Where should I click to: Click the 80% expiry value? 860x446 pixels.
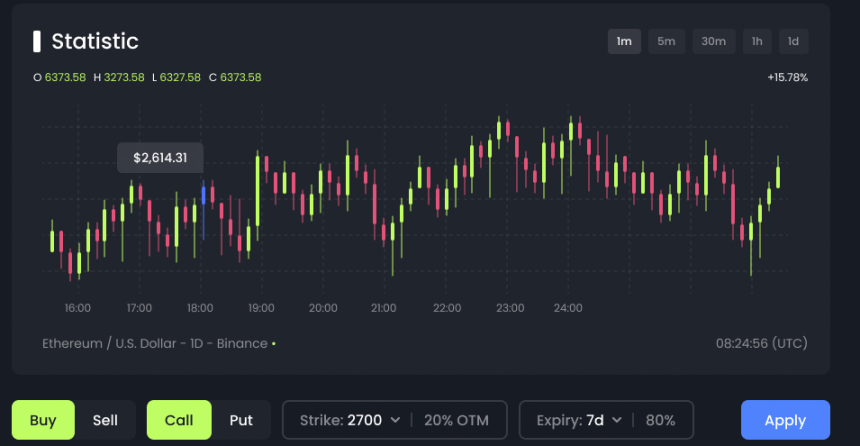pyautogui.click(x=660, y=420)
